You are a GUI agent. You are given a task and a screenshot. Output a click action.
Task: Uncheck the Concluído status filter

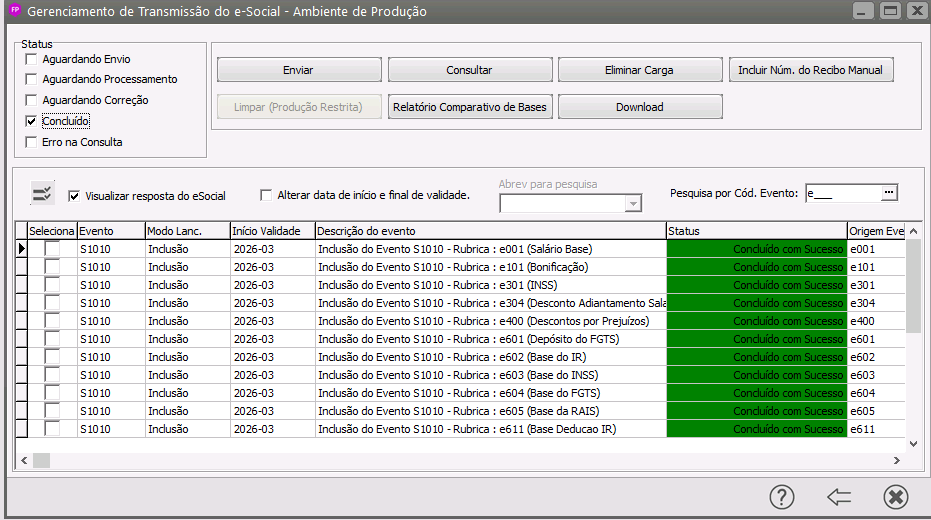click(31, 121)
